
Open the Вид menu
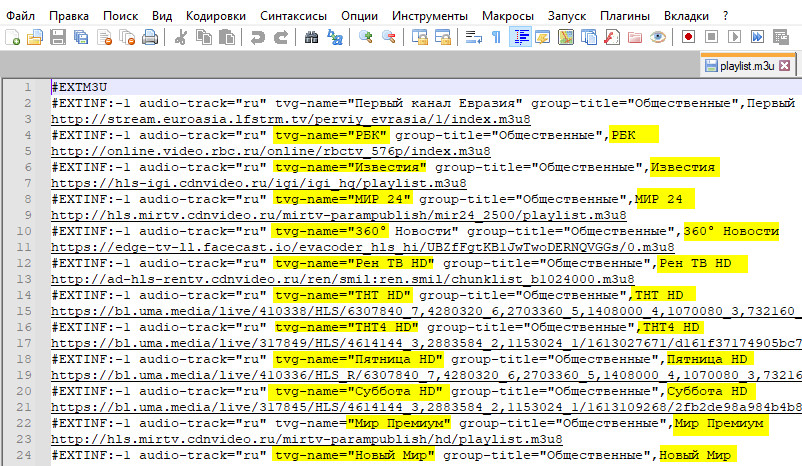[x=162, y=16]
